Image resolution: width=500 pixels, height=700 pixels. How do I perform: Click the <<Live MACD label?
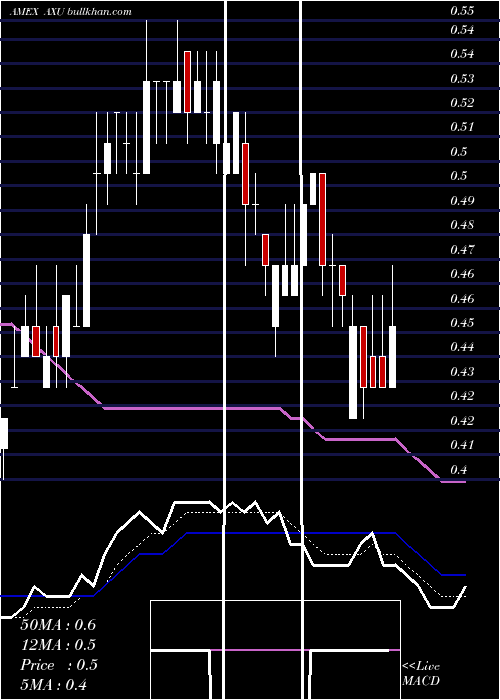click(x=421, y=673)
